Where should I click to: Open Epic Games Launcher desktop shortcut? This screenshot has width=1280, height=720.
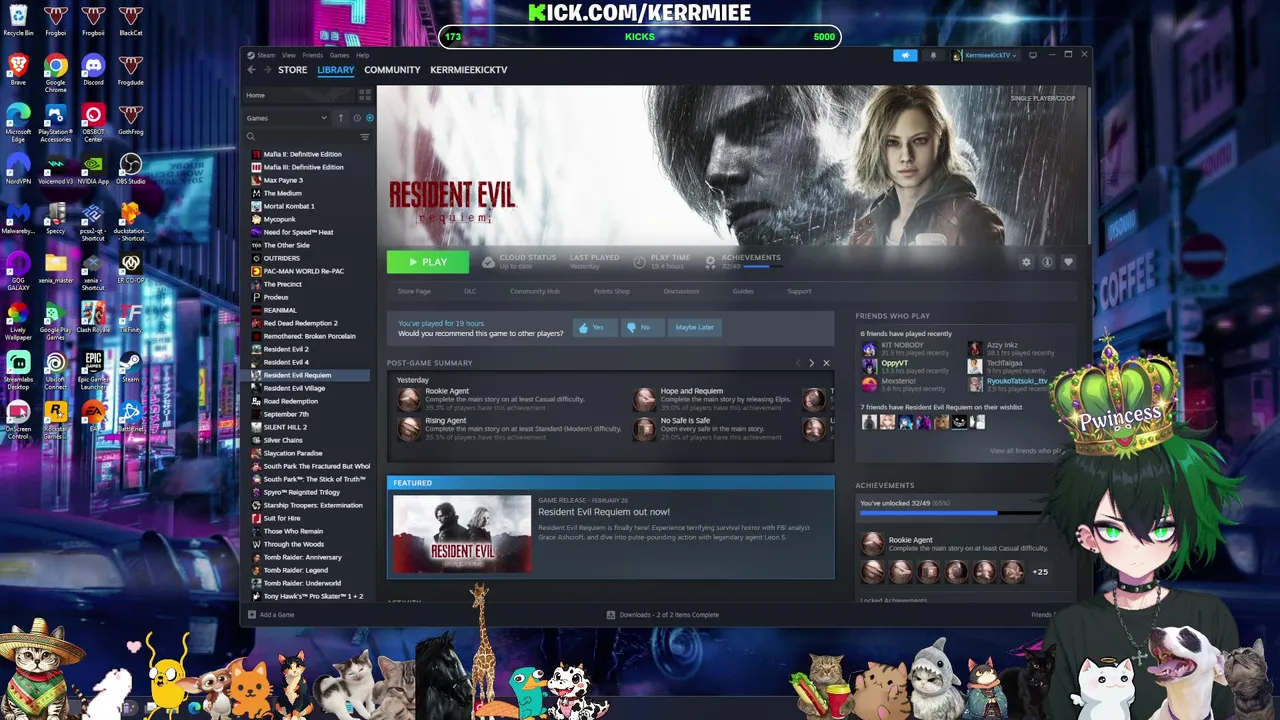click(93, 367)
